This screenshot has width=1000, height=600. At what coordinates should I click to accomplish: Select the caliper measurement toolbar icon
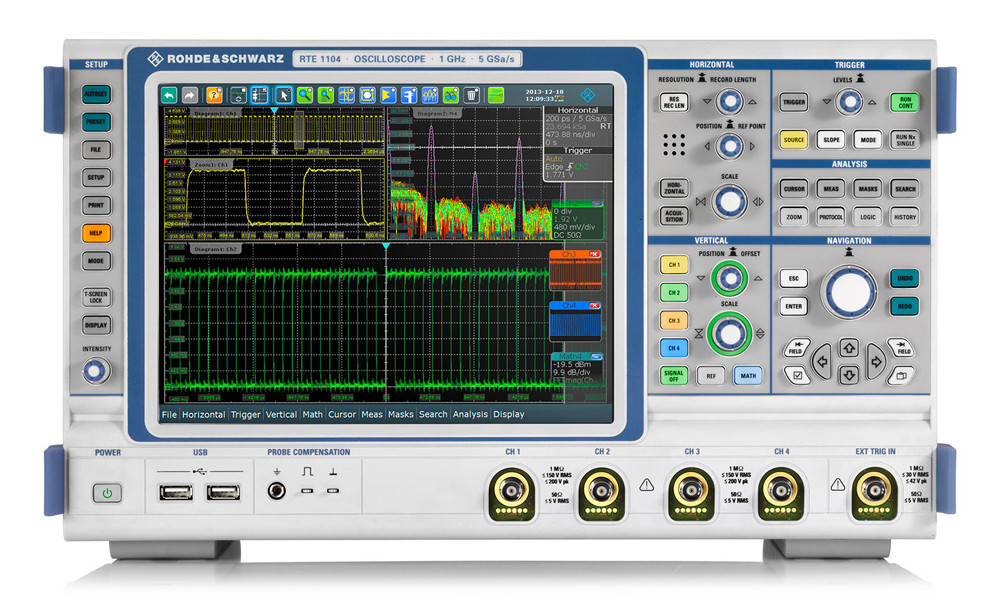tap(409, 96)
